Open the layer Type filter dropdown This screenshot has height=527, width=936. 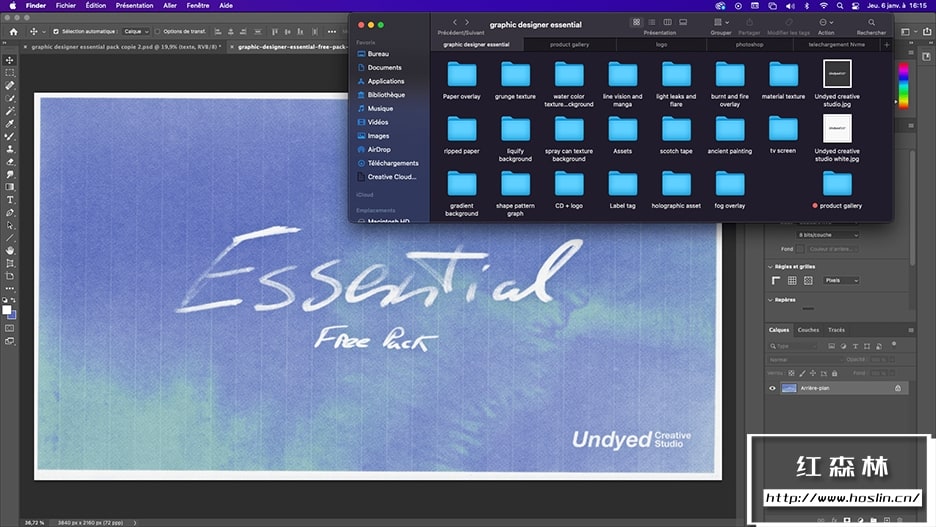pos(793,346)
